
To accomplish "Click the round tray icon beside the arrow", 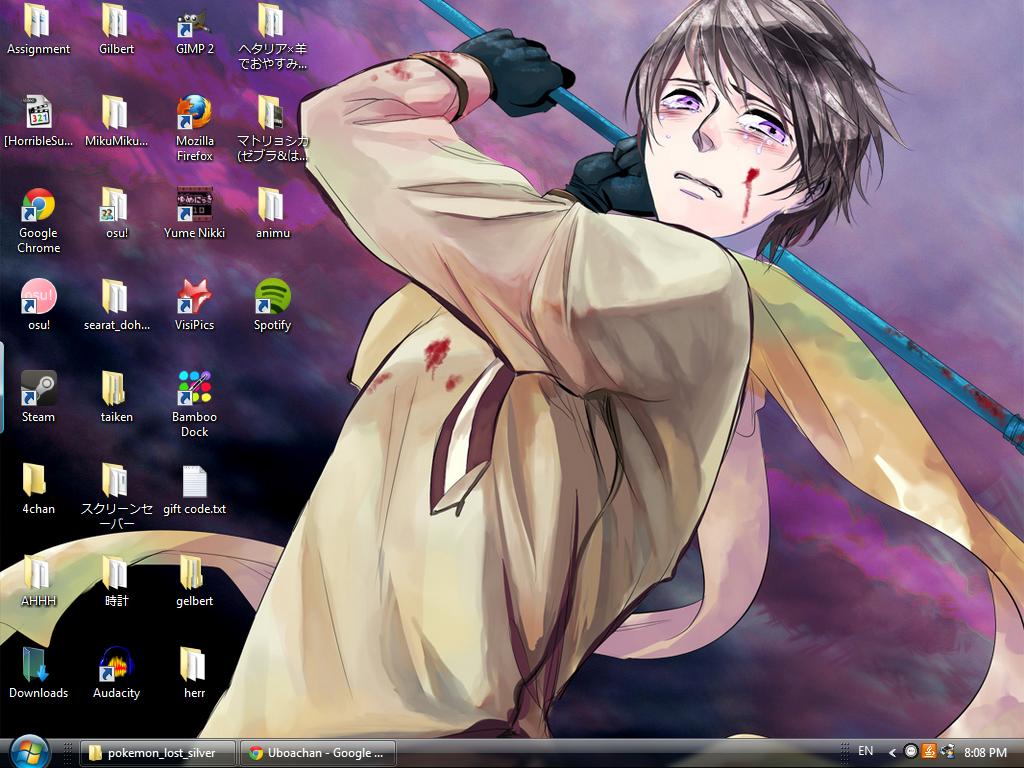I will coord(910,752).
